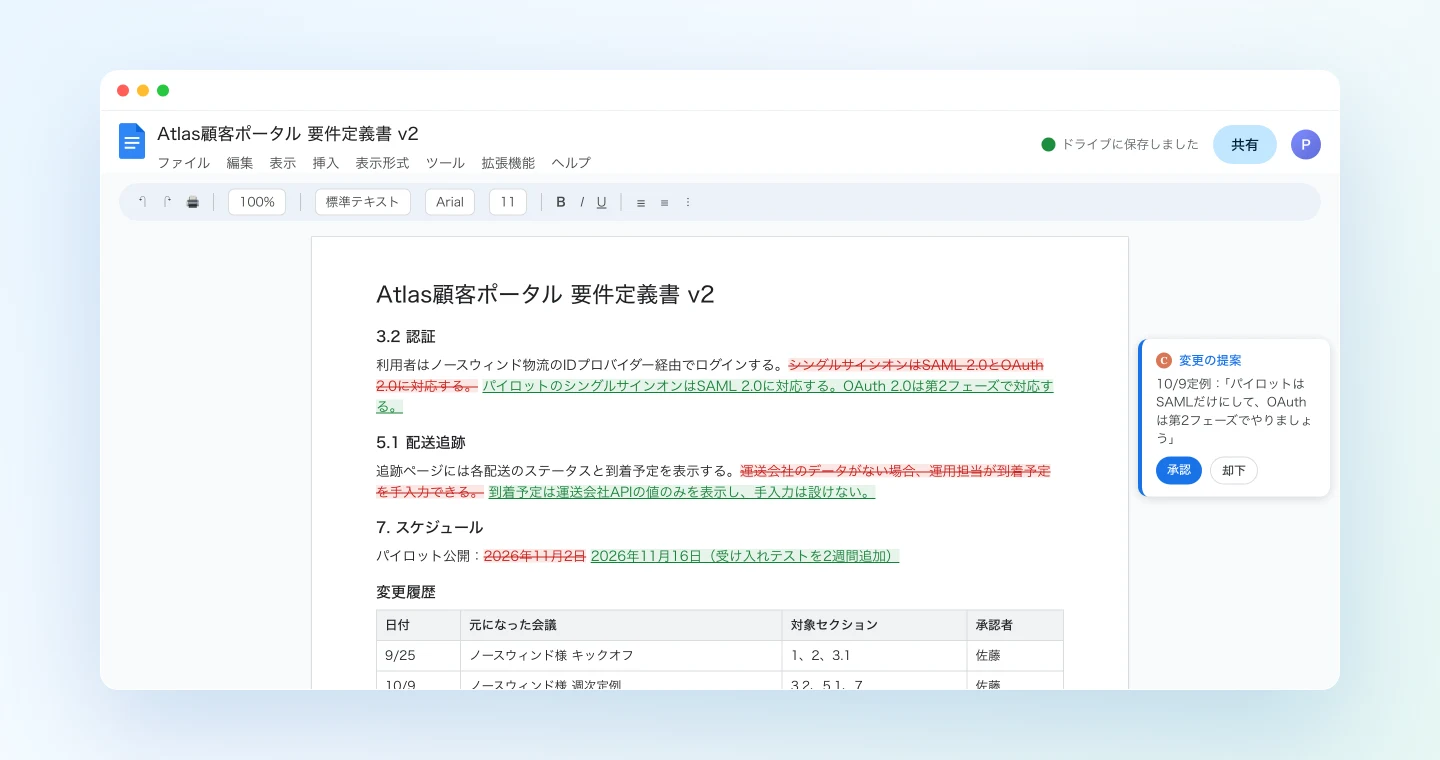This screenshot has height=760, width=1440.
Task: Open the 編集 menu
Action: pyautogui.click(x=239, y=163)
